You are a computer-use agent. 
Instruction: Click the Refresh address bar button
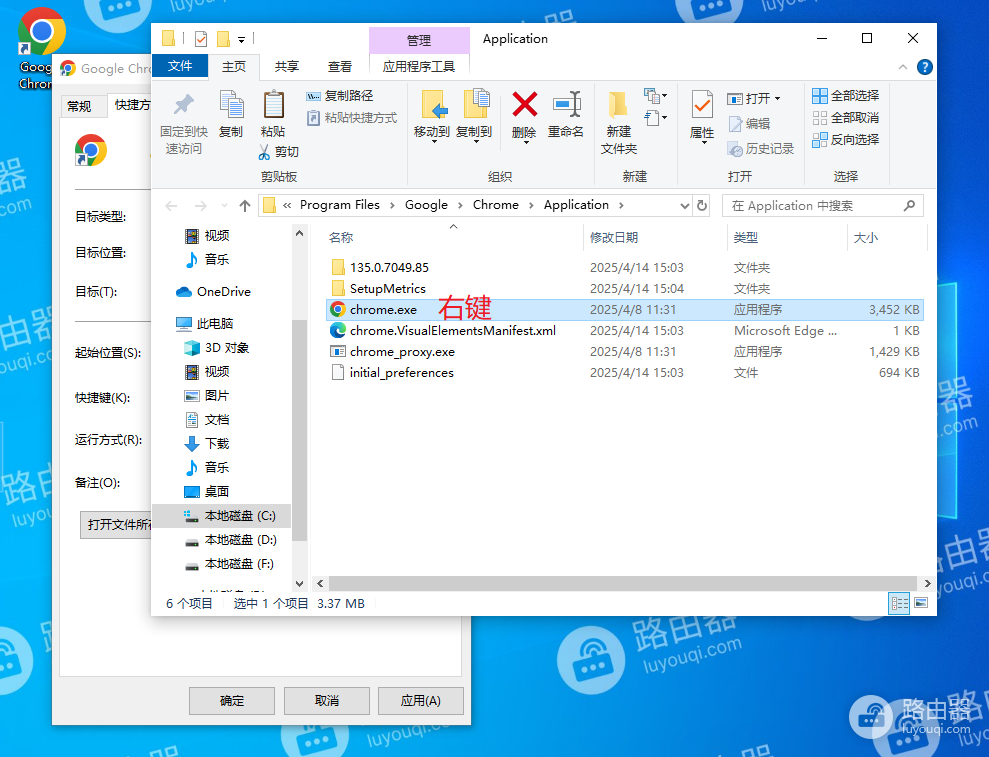(x=701, y=206)
